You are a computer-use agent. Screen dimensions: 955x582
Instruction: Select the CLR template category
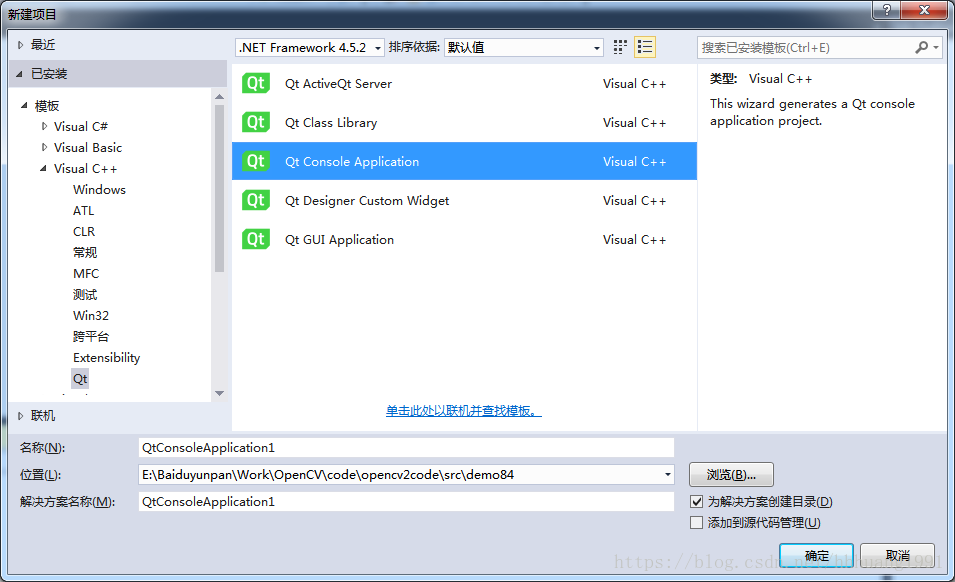pyautogui.click(x=84, y=231)
